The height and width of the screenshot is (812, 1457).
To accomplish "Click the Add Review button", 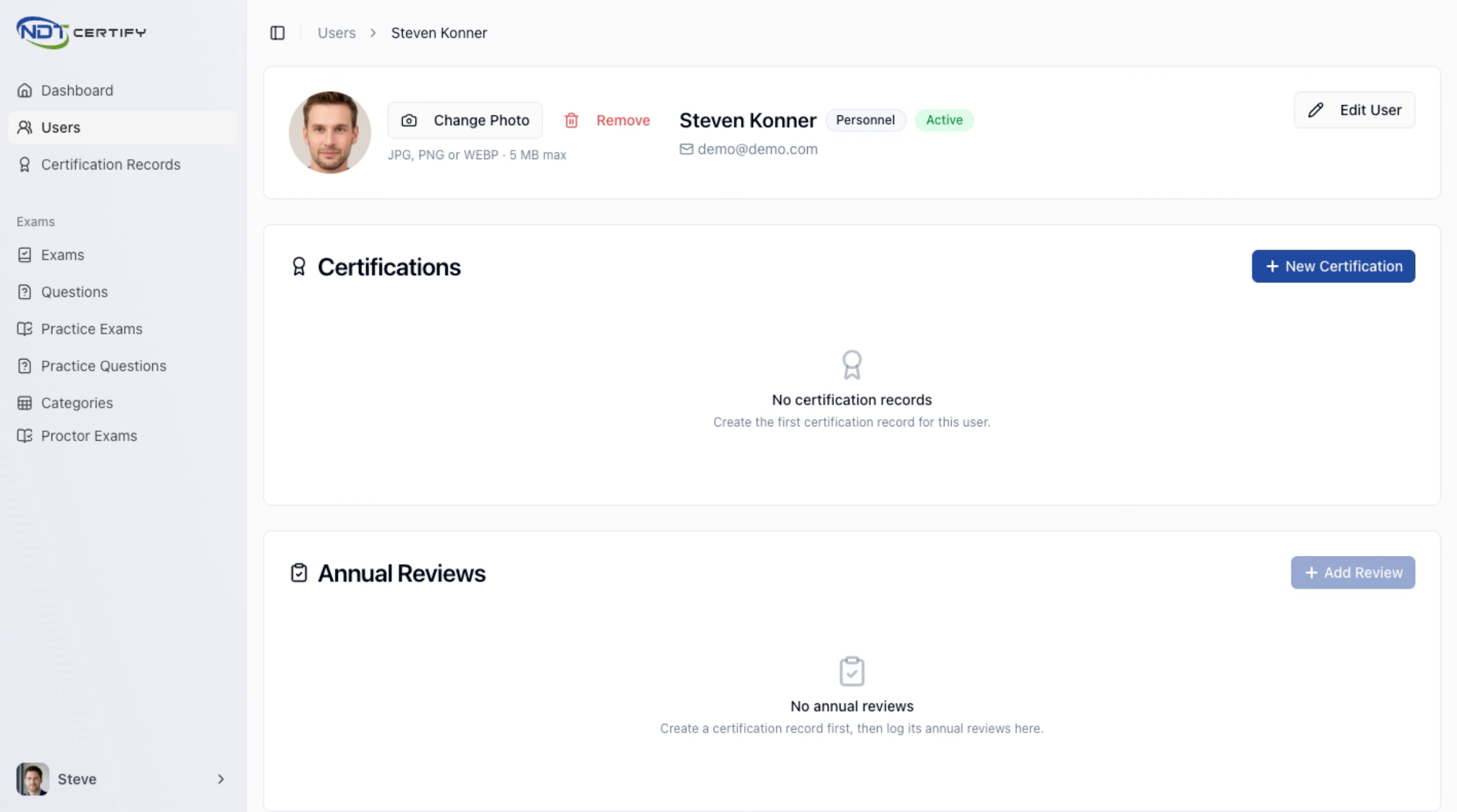I will pyautogui.click(x=1353, y=573).
